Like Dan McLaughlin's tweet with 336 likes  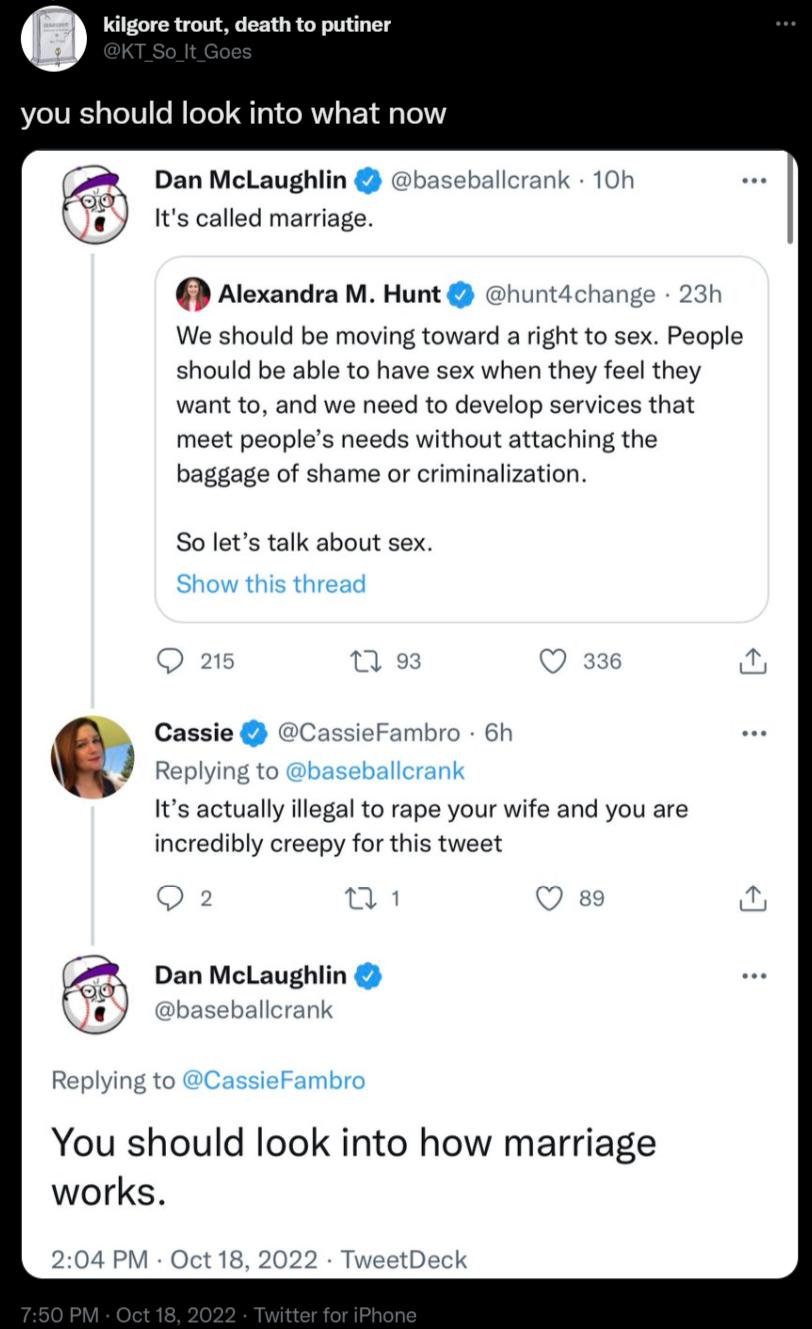point(552,660)
